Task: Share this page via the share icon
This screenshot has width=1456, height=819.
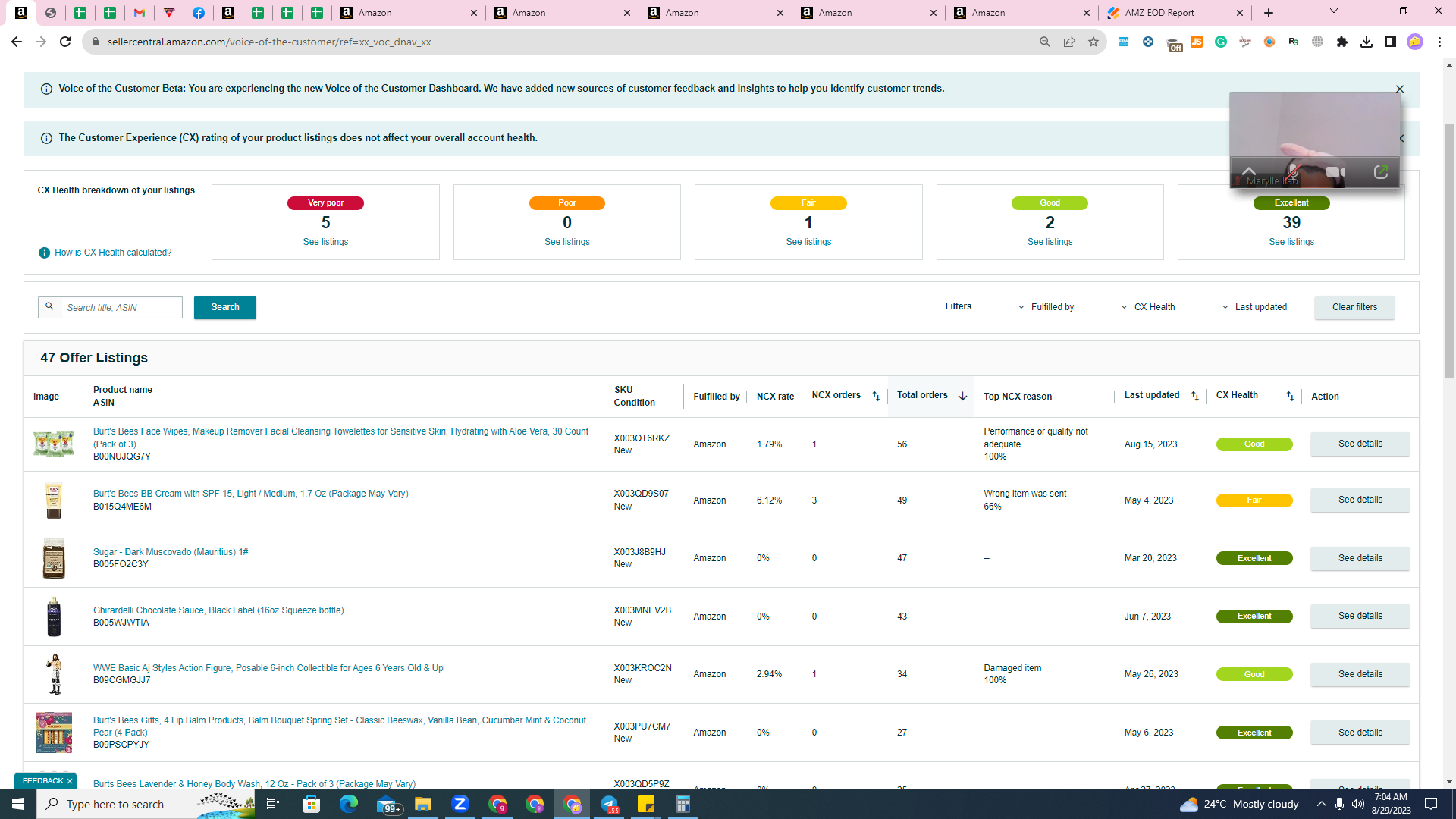Action: click(1069, 42)
